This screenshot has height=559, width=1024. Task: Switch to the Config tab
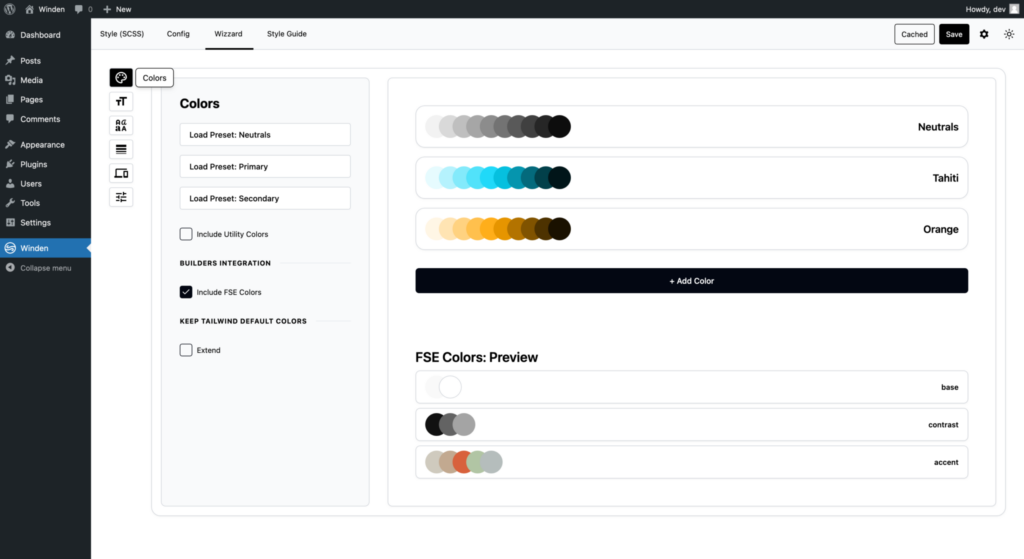point(178,34)
